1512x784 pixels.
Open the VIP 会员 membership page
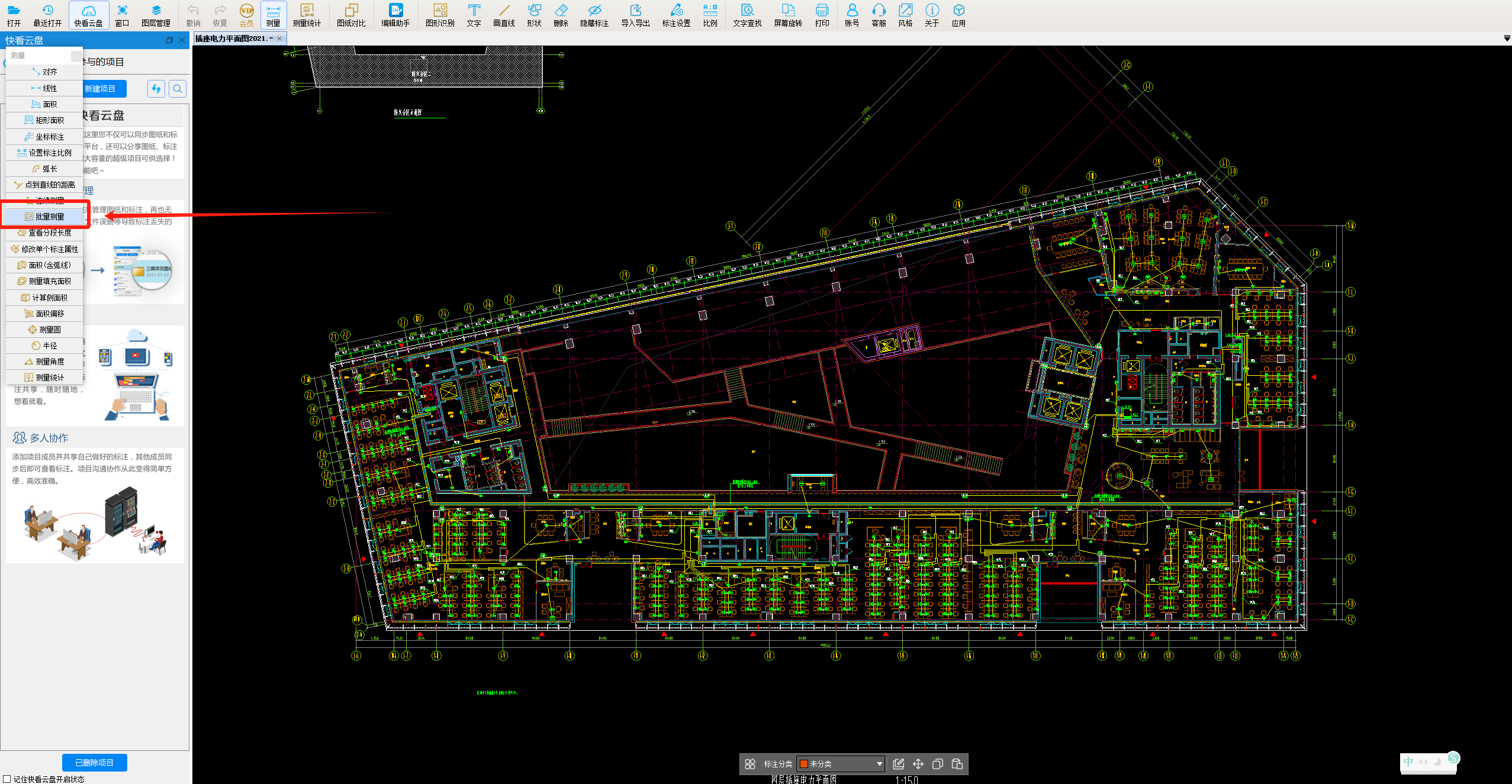[x=246, y=15]
